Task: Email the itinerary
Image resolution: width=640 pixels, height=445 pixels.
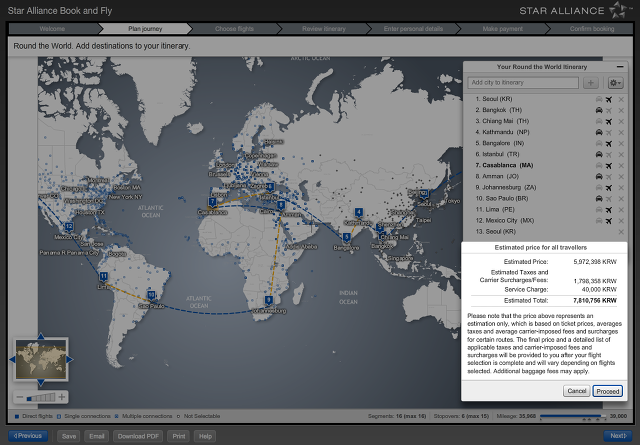Action: click(97, 436)
